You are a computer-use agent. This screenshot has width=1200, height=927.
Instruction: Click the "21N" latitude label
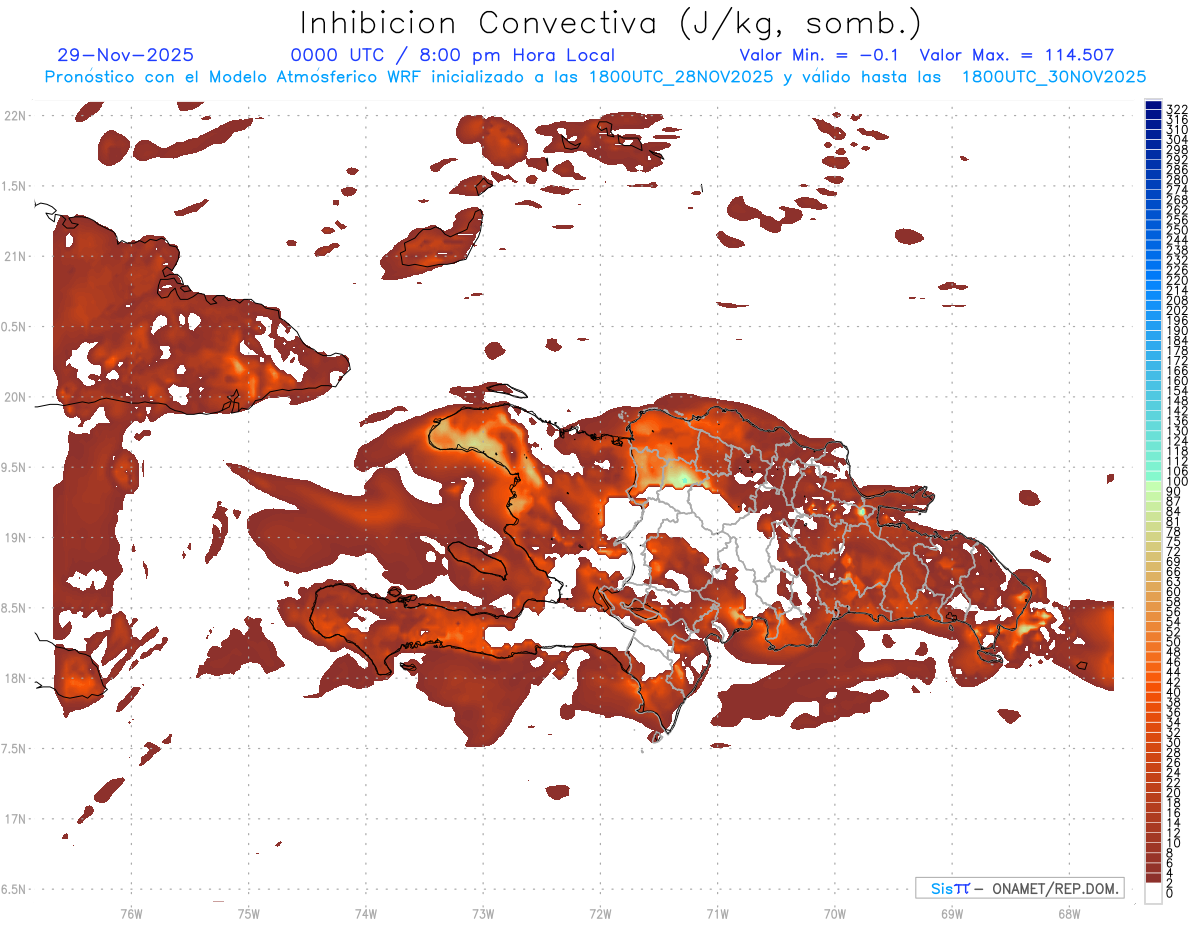click(x=17, y=256)
